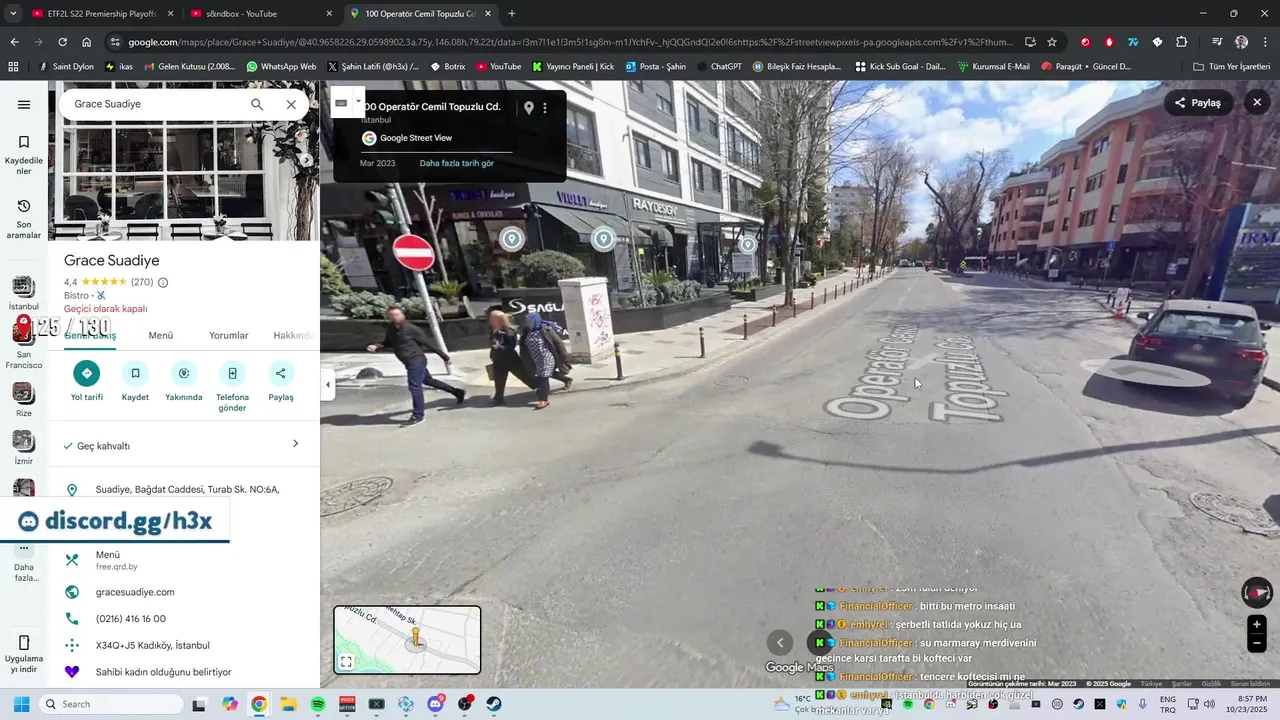Open Spotify from the taskbar
The width and height of the screenshot is (1280, 720).
point(318,704)
